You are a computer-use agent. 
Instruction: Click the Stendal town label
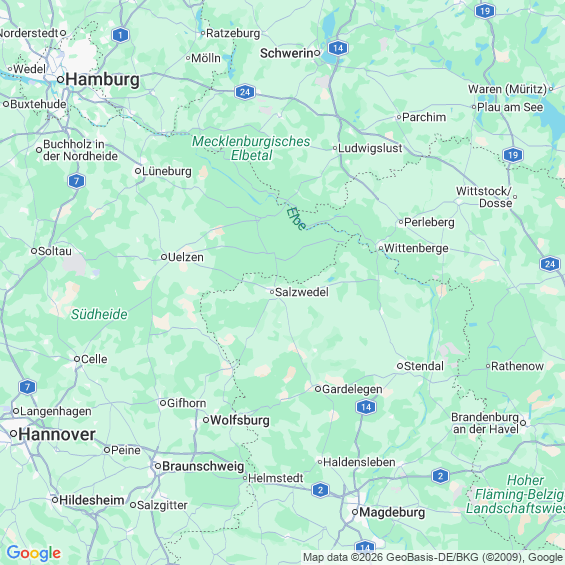point(424,366)
